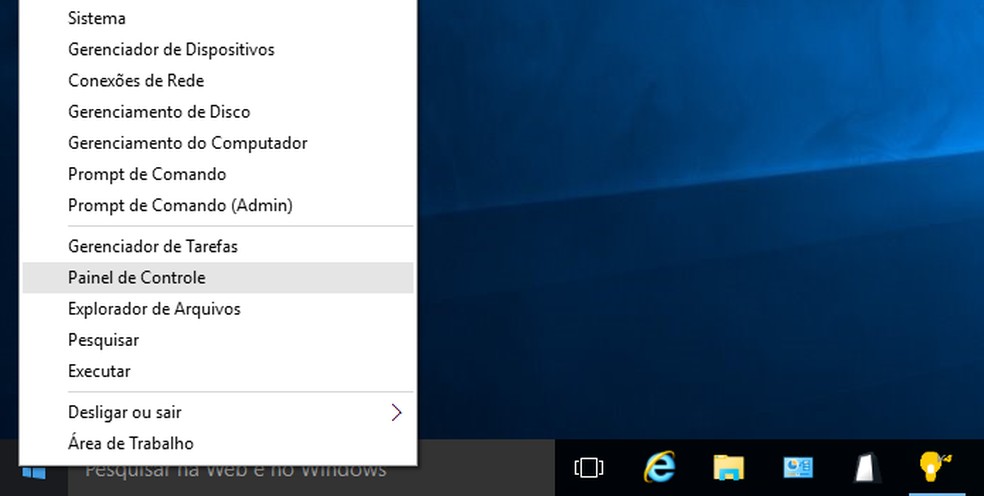
Task: Launch Prompt de Comando
Action: click(217, 174)
